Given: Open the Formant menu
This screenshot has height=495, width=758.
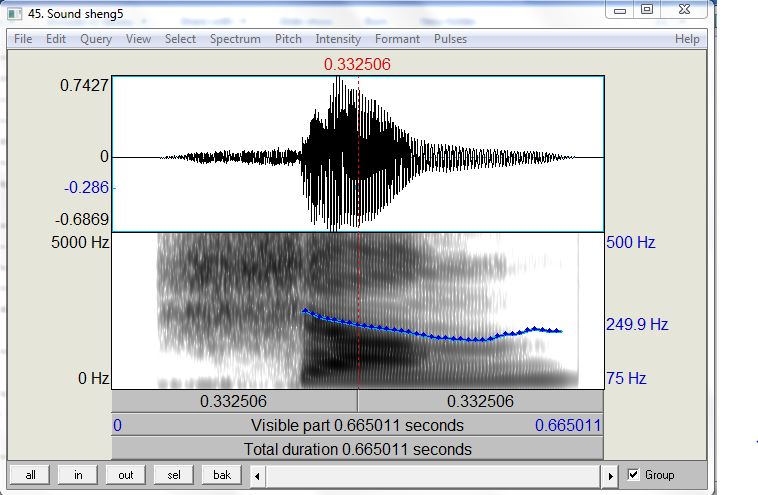Looking at the screenshot, I should [397, 39].
